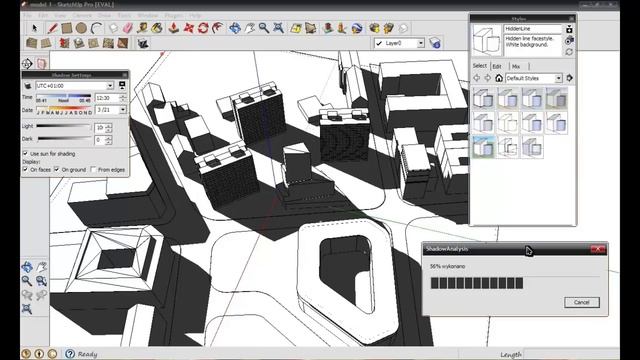
Task: Click Zoom Extents in the top toolbar
Action: [x=278, y=28]
